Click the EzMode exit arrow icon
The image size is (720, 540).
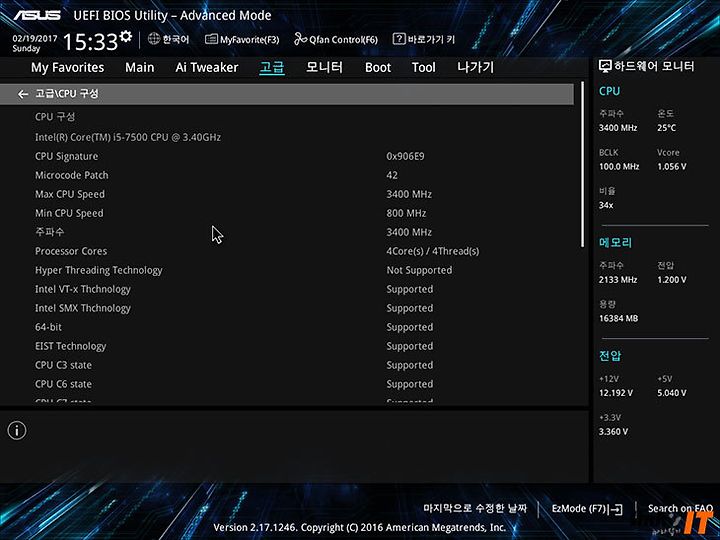coord(617,509)
